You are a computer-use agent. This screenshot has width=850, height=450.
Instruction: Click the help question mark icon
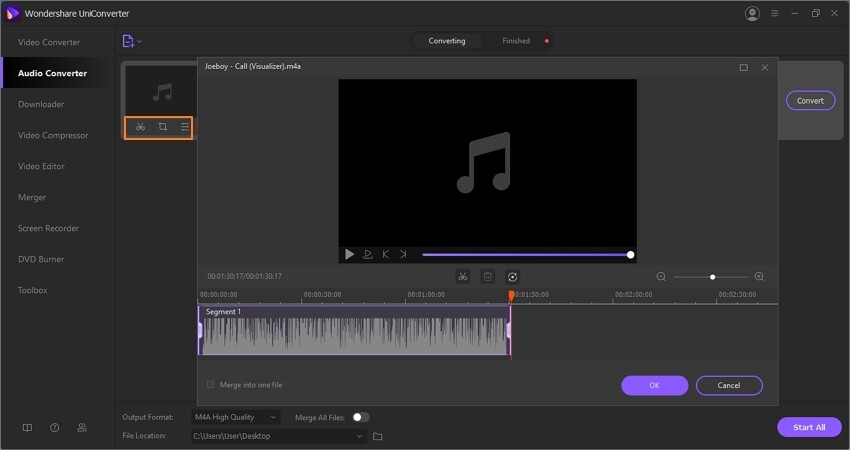55,428
